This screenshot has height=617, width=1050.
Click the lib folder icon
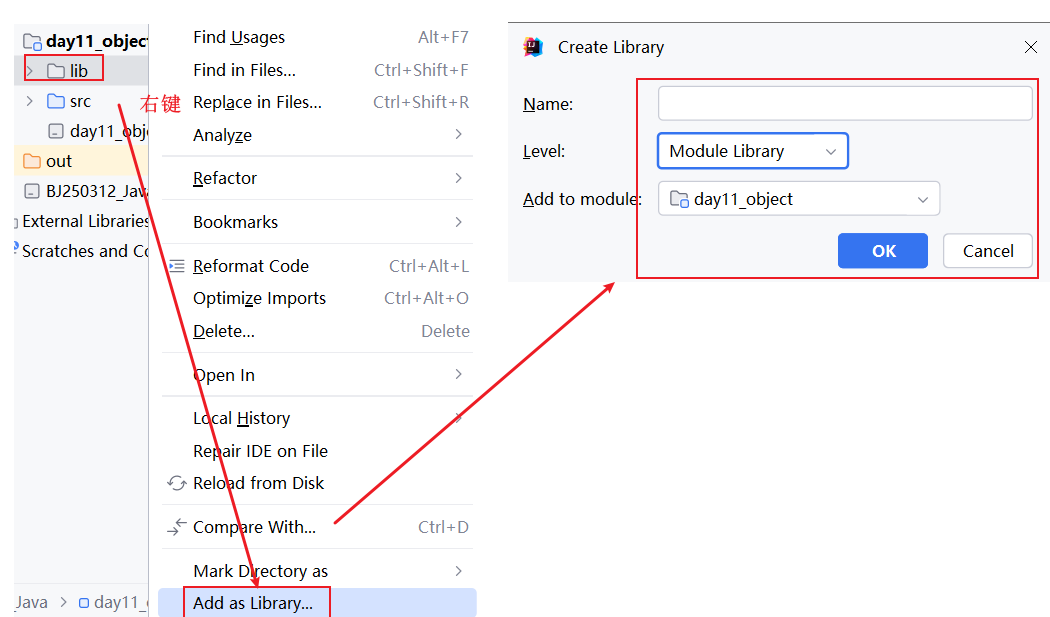tap(56, 71)
